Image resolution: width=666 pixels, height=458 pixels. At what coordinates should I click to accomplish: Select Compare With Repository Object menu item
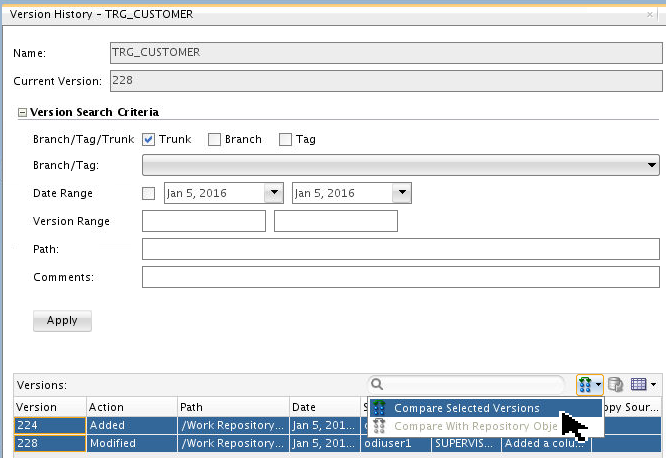pos(486,426)
